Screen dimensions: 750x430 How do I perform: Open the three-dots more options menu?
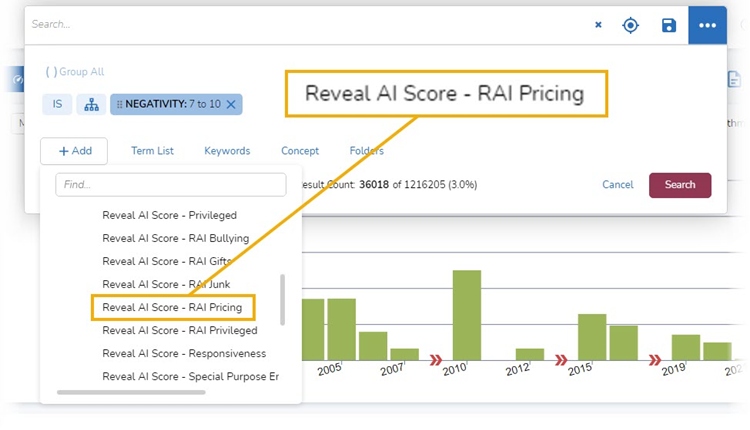(707, 25)
